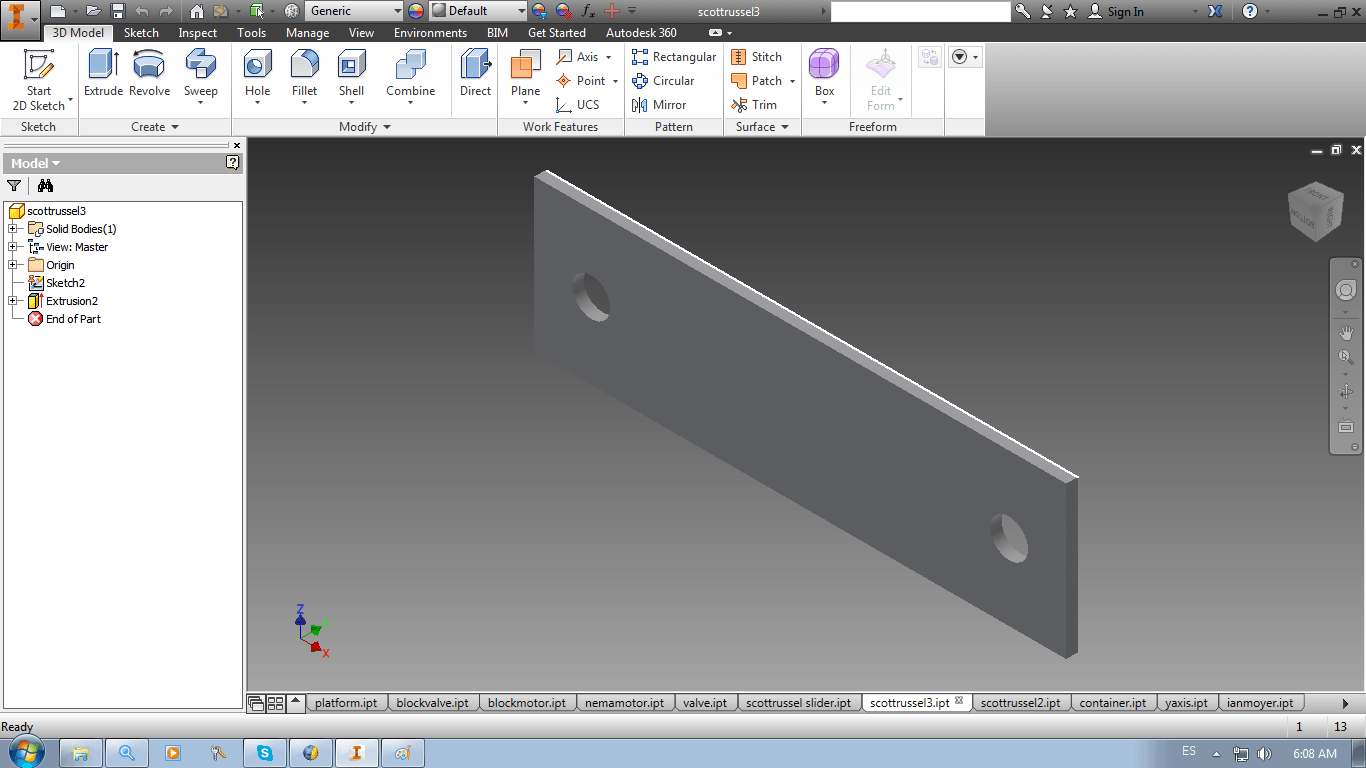
Task: Activate the Pan hand tool
Action: pos(1346,332)
